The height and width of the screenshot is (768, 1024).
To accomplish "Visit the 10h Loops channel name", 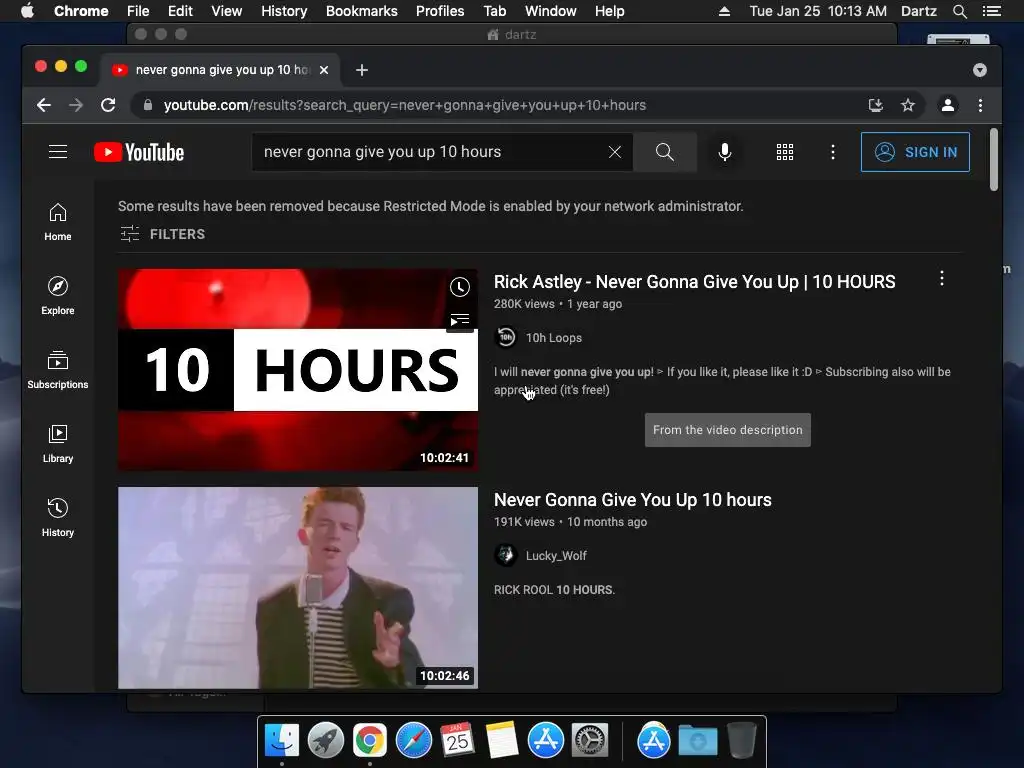I will [554, 338].
